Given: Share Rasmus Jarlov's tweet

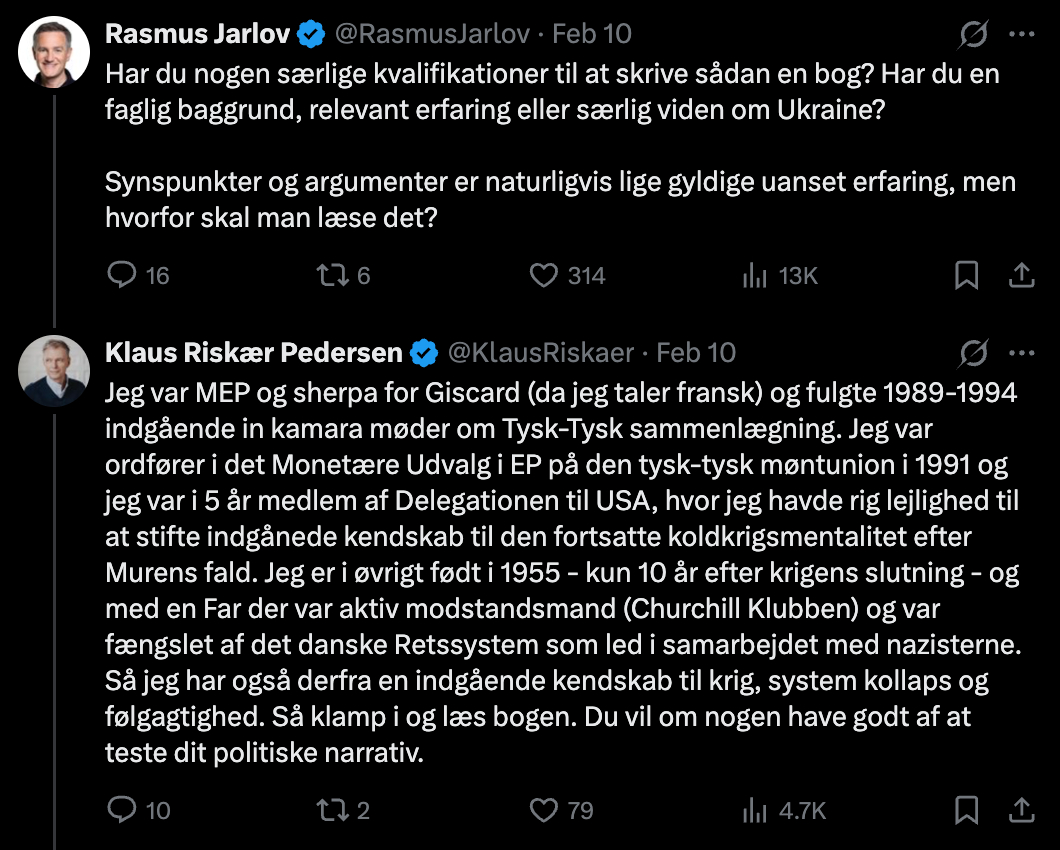Looking at the screenshot, I should point(1021,275).
